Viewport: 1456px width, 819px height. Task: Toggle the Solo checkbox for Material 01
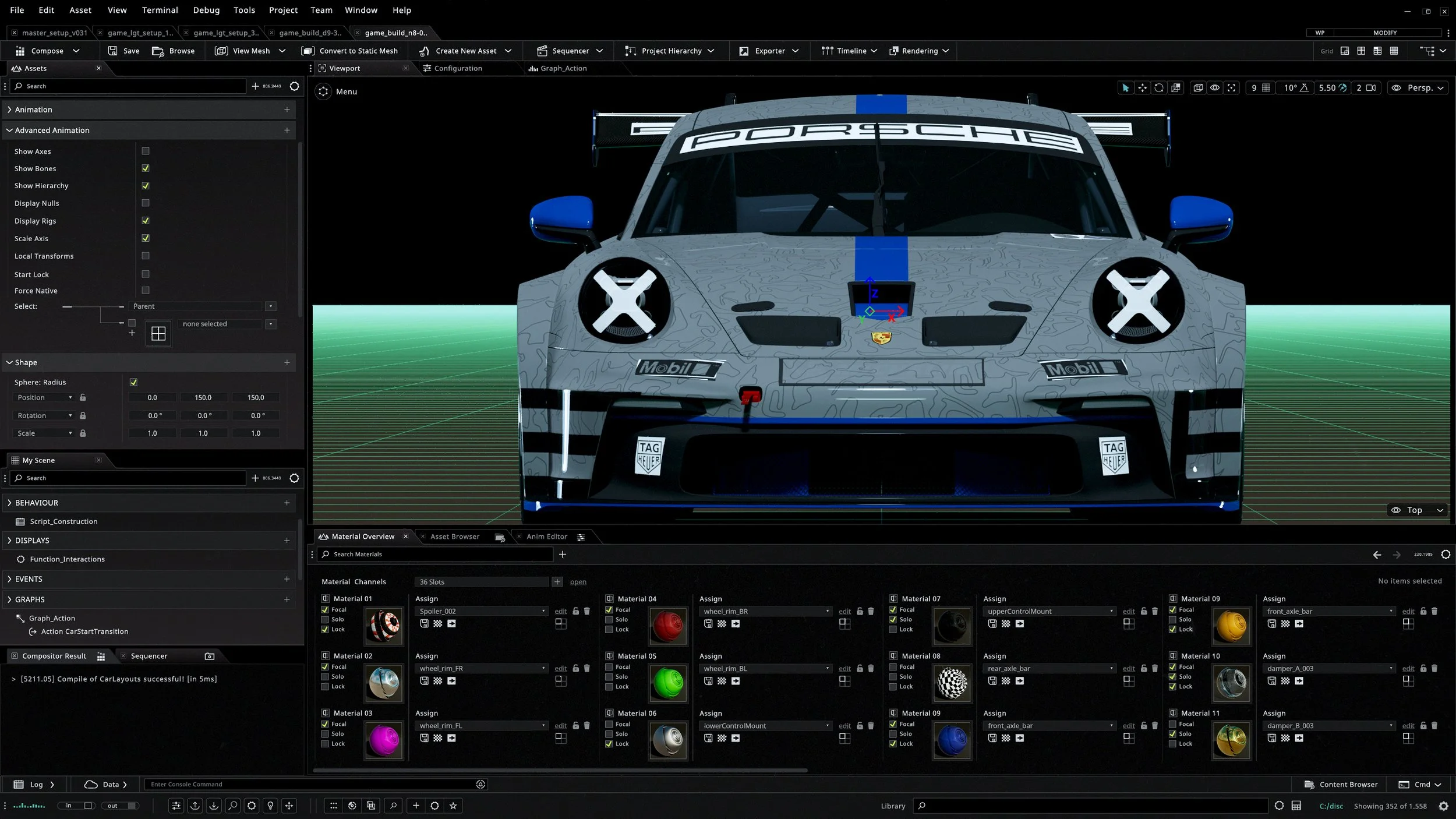(325, 619)
